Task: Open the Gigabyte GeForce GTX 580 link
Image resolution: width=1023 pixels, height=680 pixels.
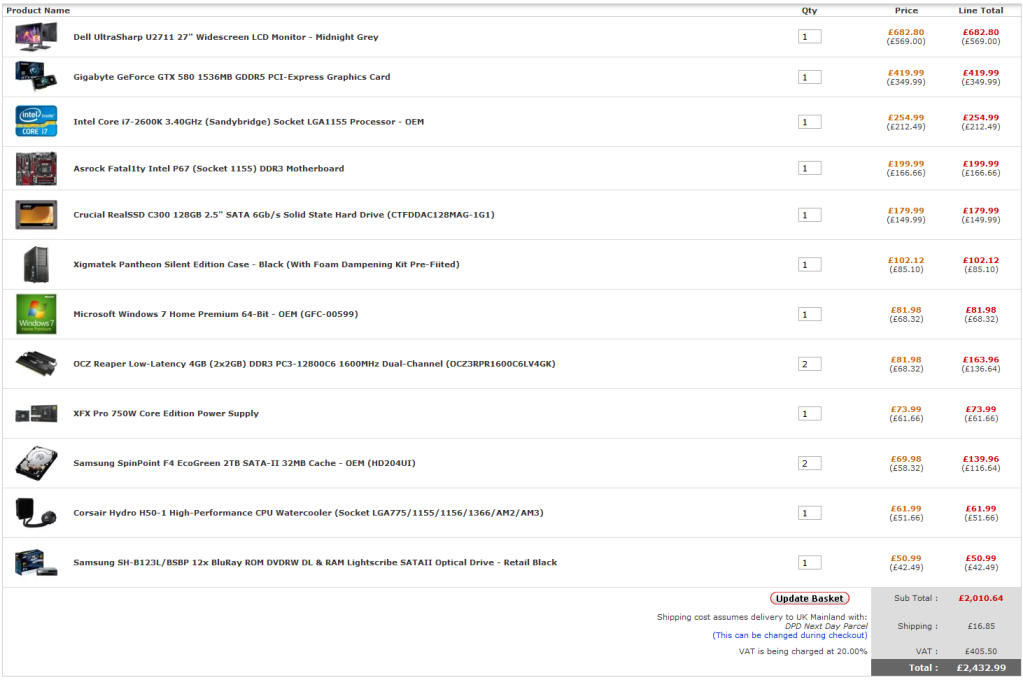Action: 231,77
